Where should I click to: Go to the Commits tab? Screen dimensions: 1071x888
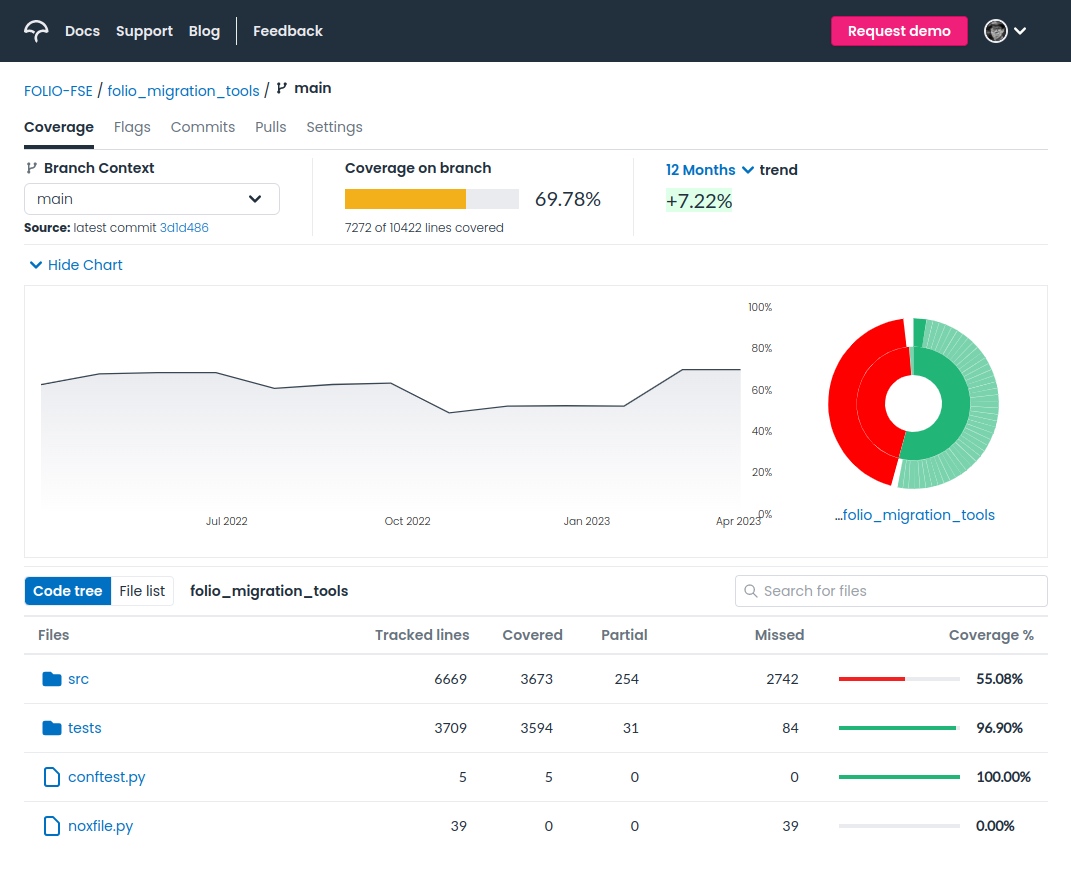point(203,127)
